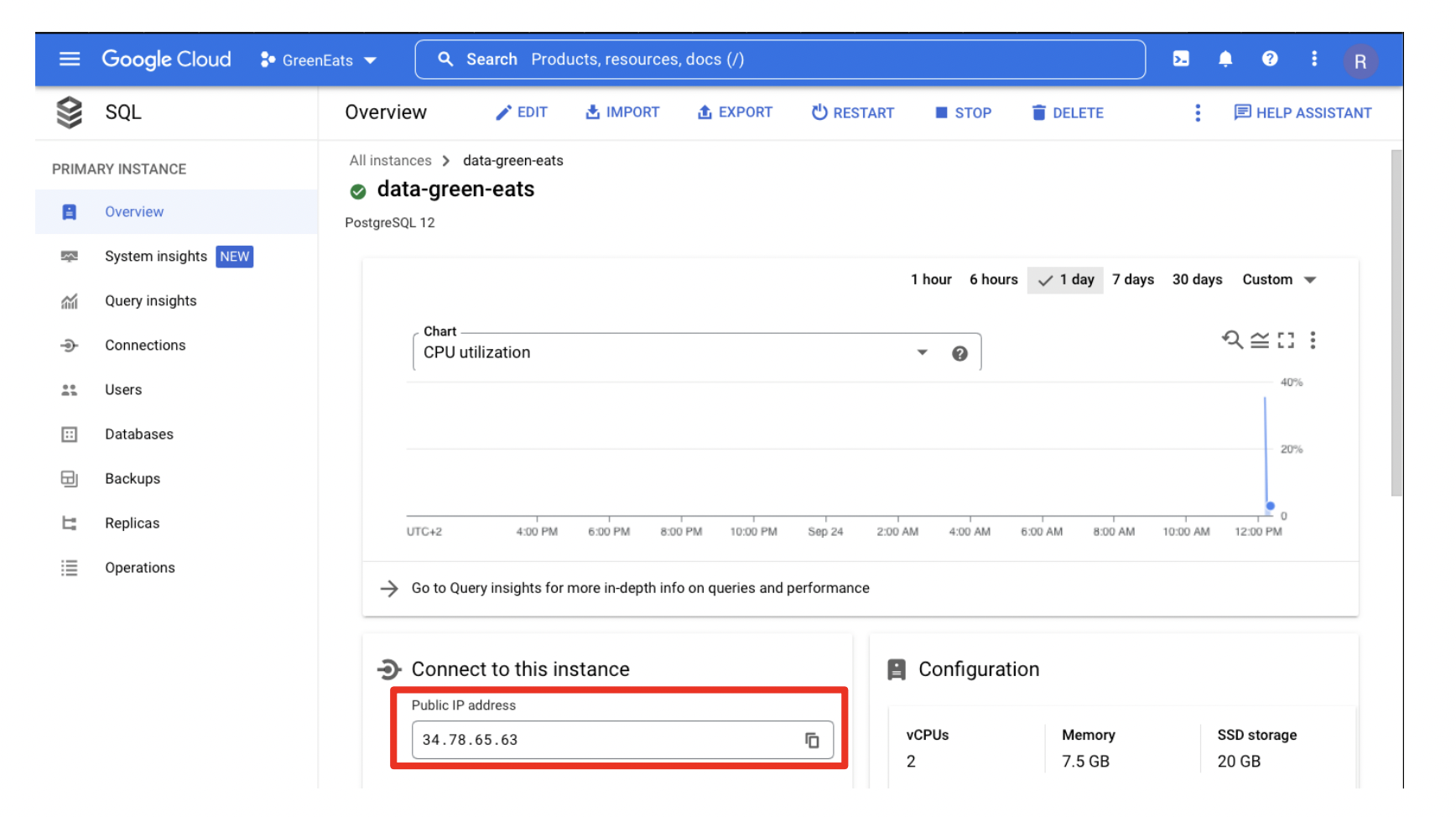Select the 1 day time range
This screenshot has height=817, width=1456.
pos(1065,279)
